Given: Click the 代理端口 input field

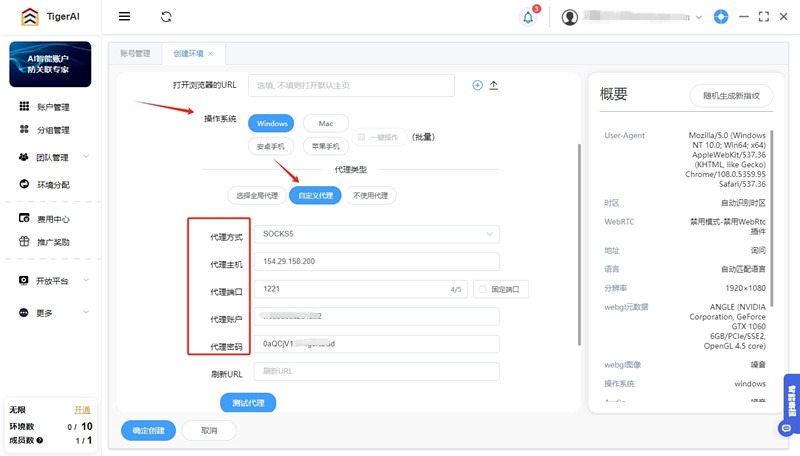Looking at the screenshot, I should (360, 289).
